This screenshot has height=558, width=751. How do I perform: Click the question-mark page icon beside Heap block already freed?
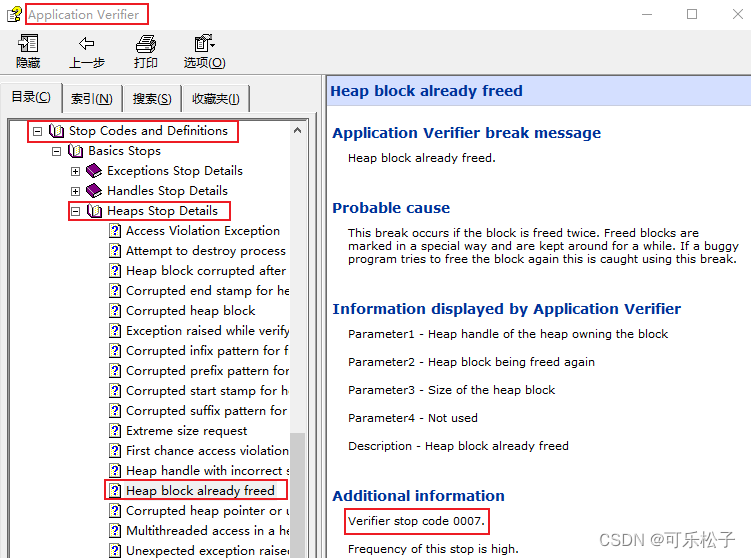point(115,491)
